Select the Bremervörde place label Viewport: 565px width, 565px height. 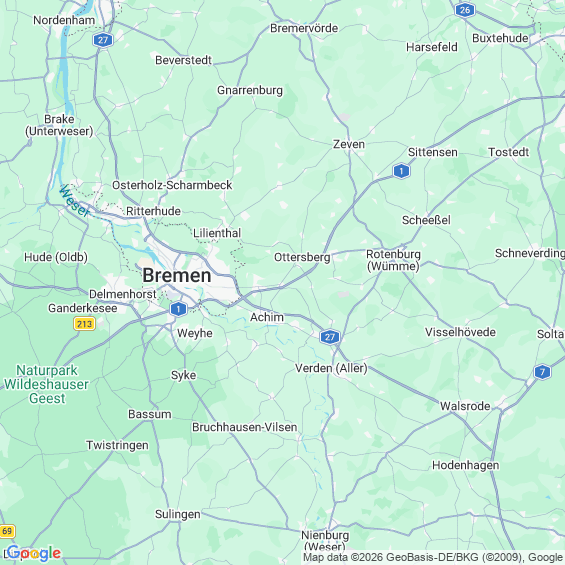pos(304,28)
